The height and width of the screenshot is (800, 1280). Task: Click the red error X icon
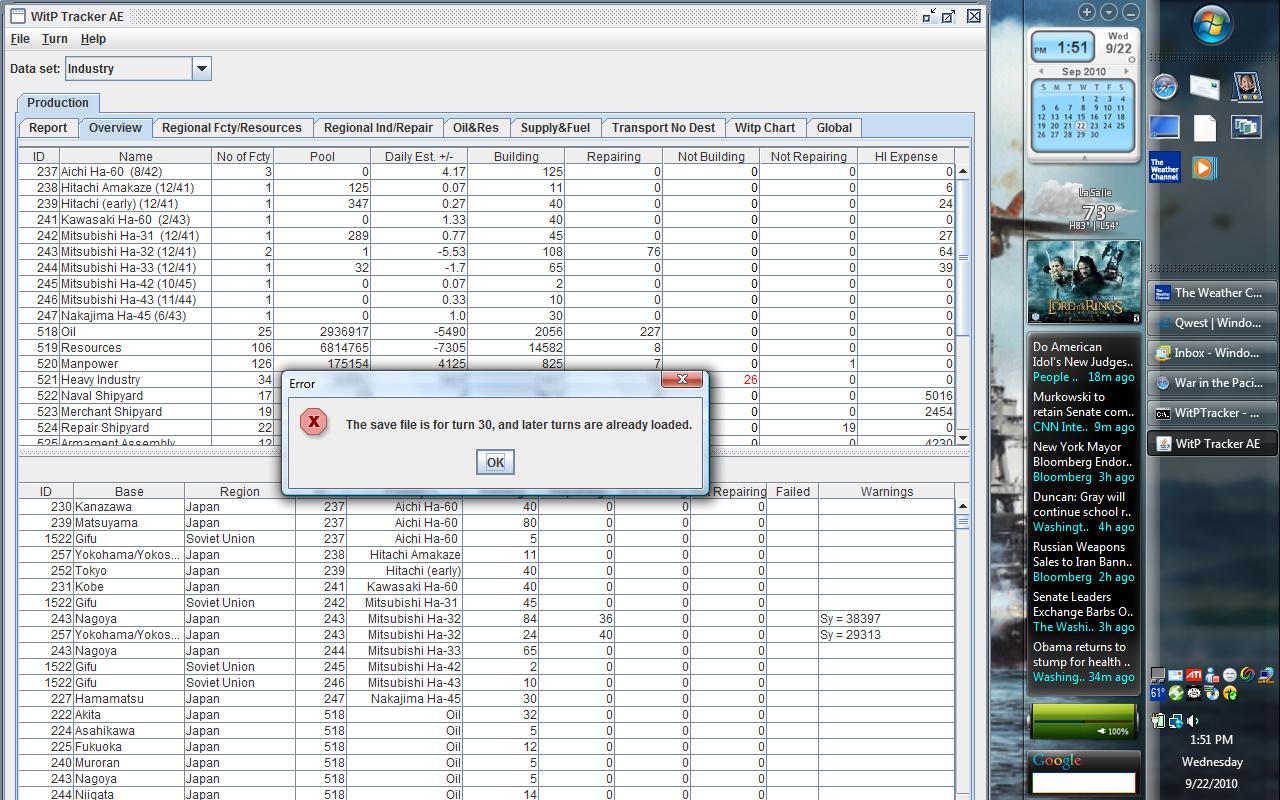(x=314, y=422)
